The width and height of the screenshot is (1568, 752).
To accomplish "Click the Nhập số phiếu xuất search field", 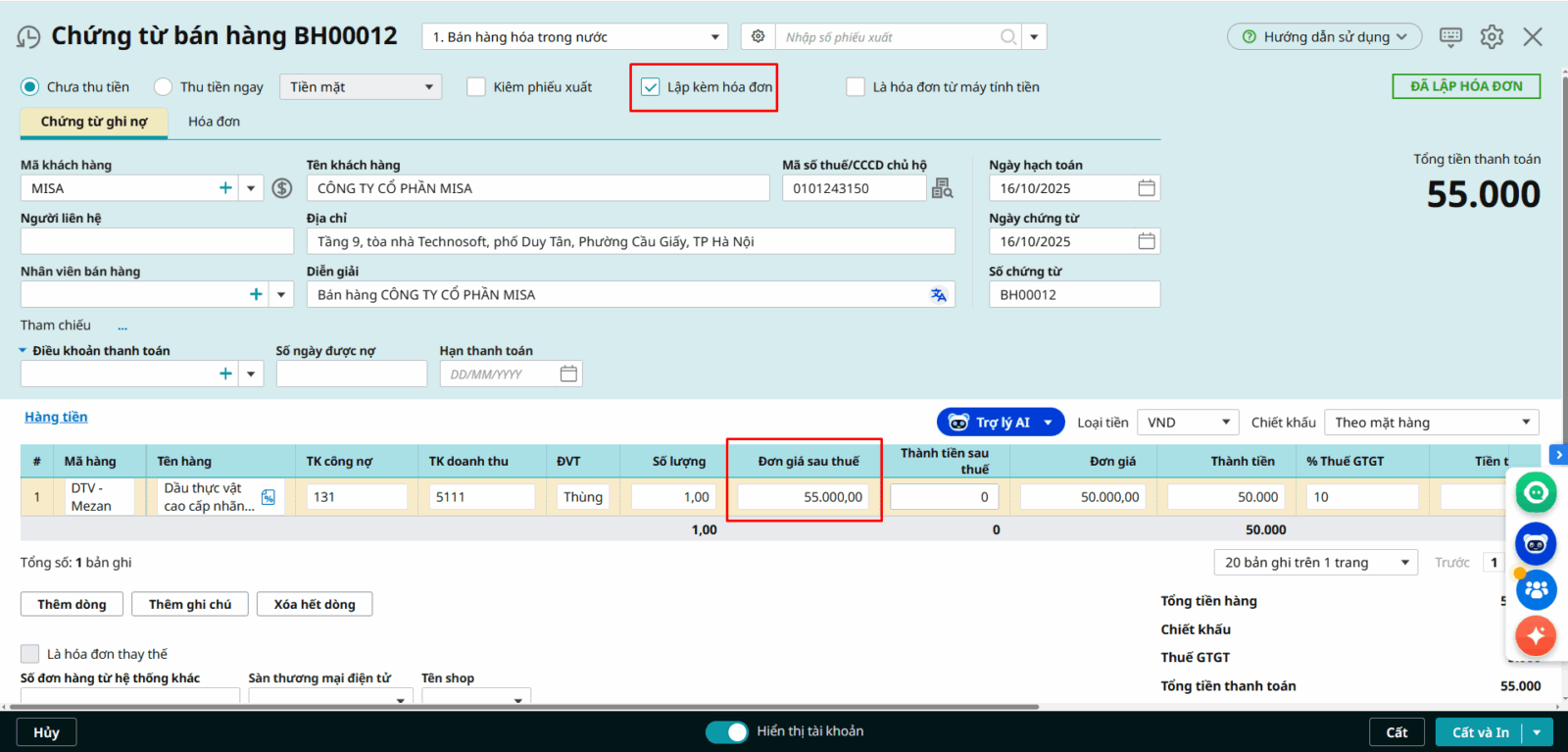I will coord(887,37).
